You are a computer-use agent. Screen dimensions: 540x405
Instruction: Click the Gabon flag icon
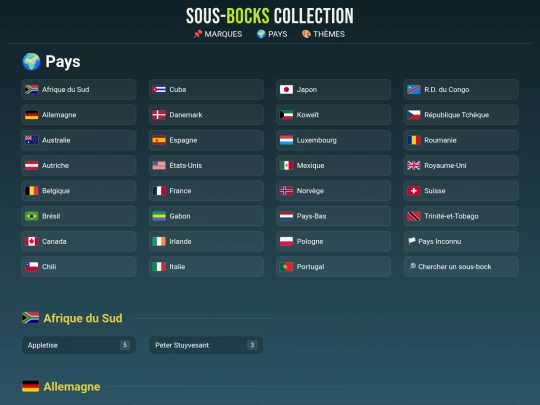[x=159, y=216]
